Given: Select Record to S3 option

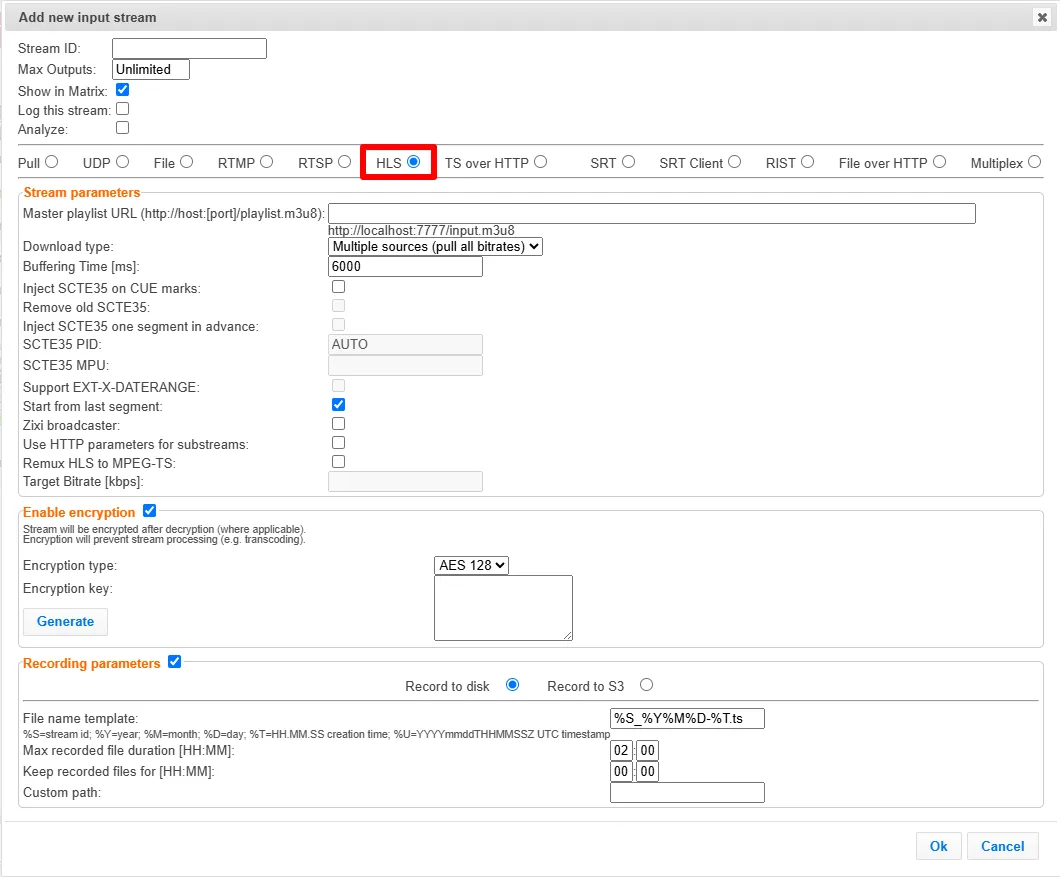Looking at the screenshot, I should click(646, 685).
